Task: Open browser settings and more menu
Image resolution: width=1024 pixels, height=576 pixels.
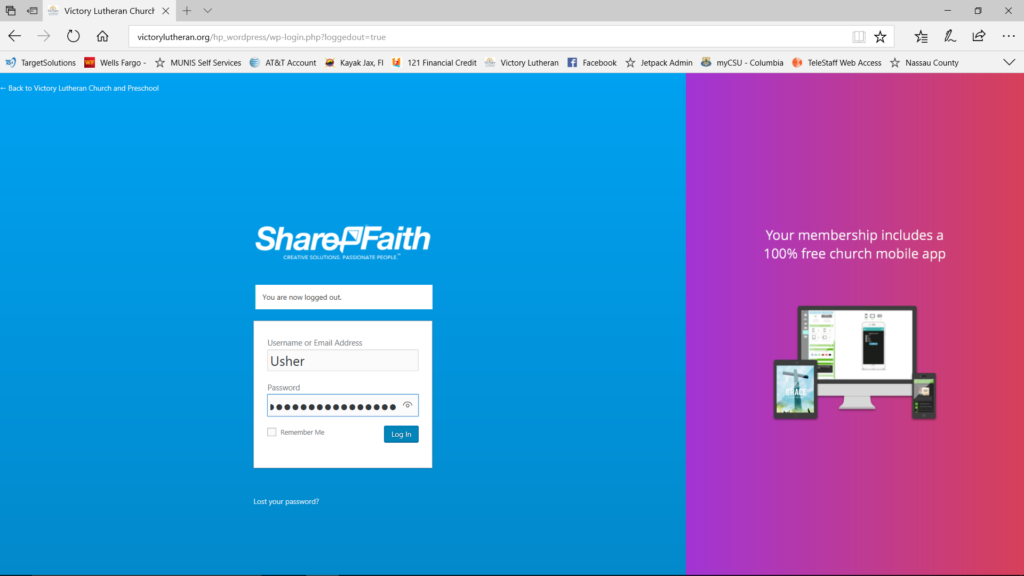Action: [x=1008, y=37]
